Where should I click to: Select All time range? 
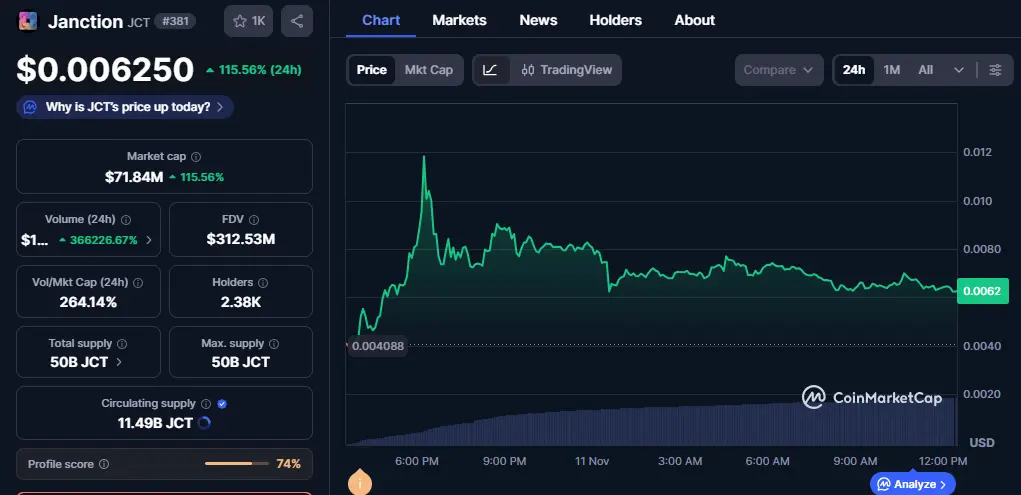click(925, 70)
